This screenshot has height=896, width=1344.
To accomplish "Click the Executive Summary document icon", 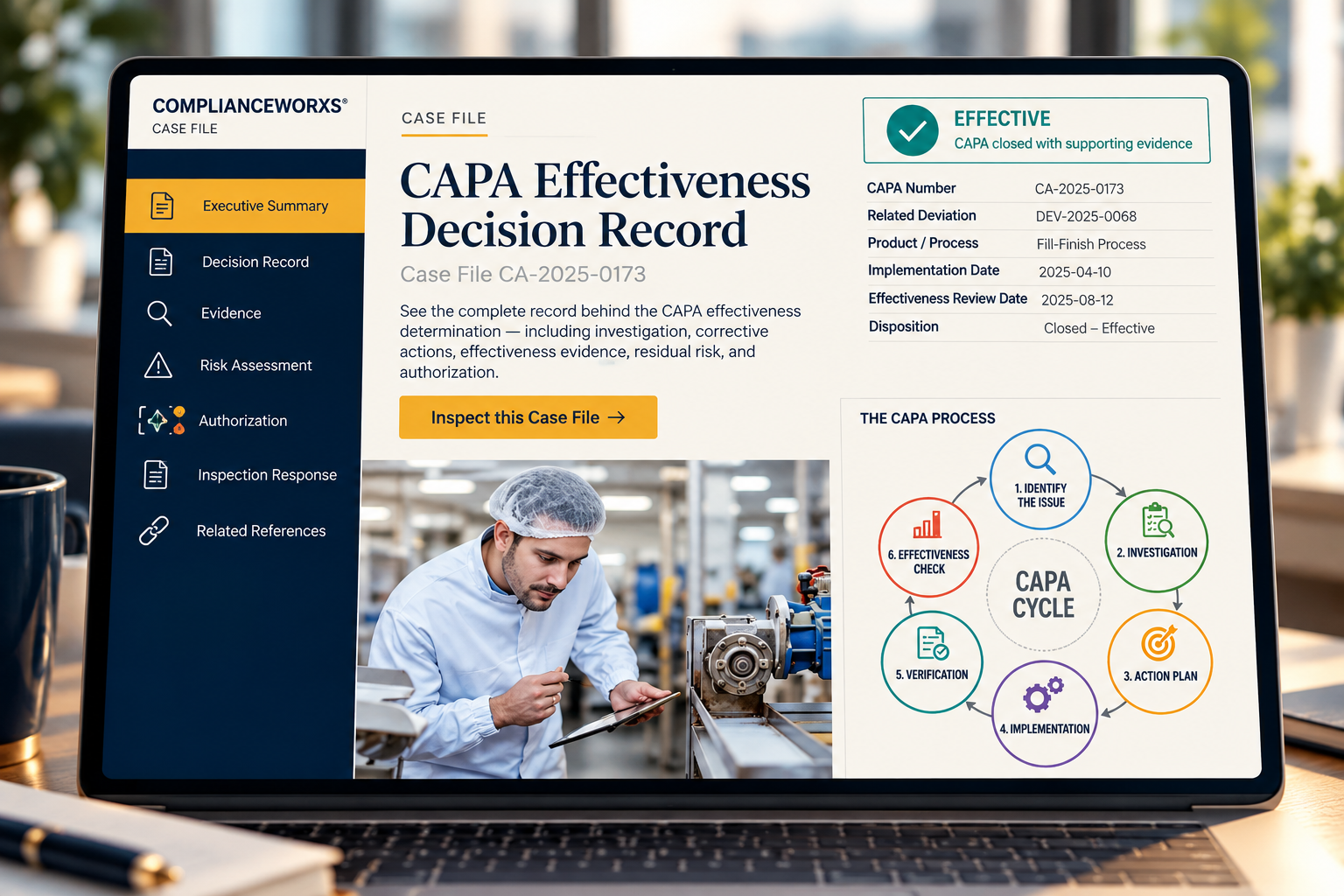I will click(x=162, y=206).
